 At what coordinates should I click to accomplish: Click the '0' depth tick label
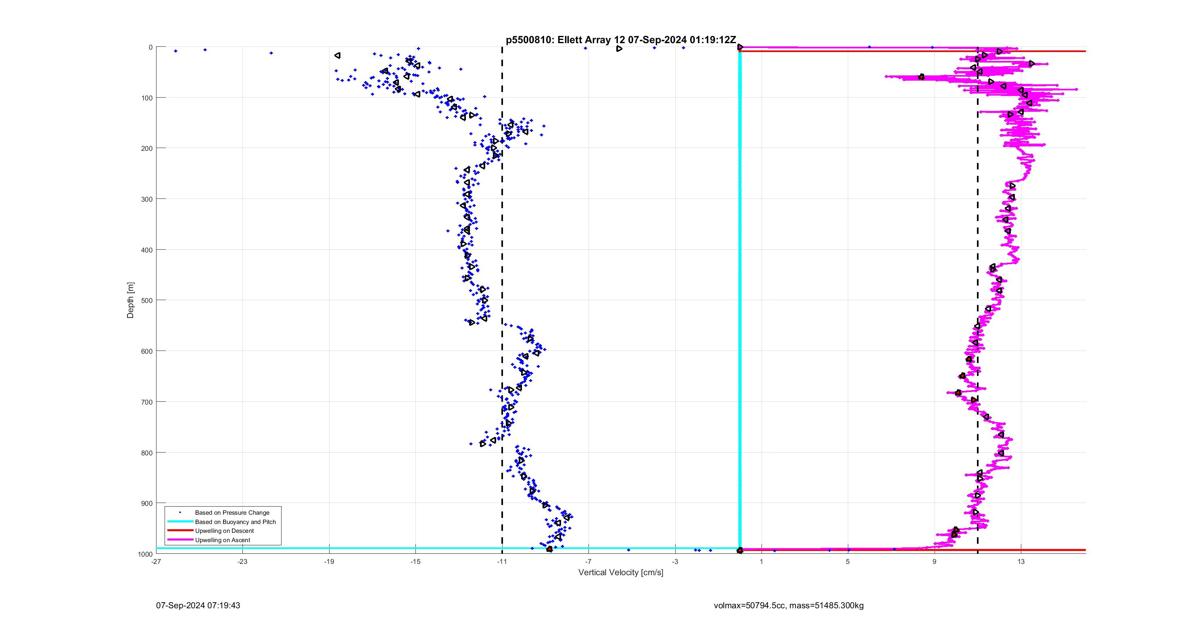pos(150,47)
